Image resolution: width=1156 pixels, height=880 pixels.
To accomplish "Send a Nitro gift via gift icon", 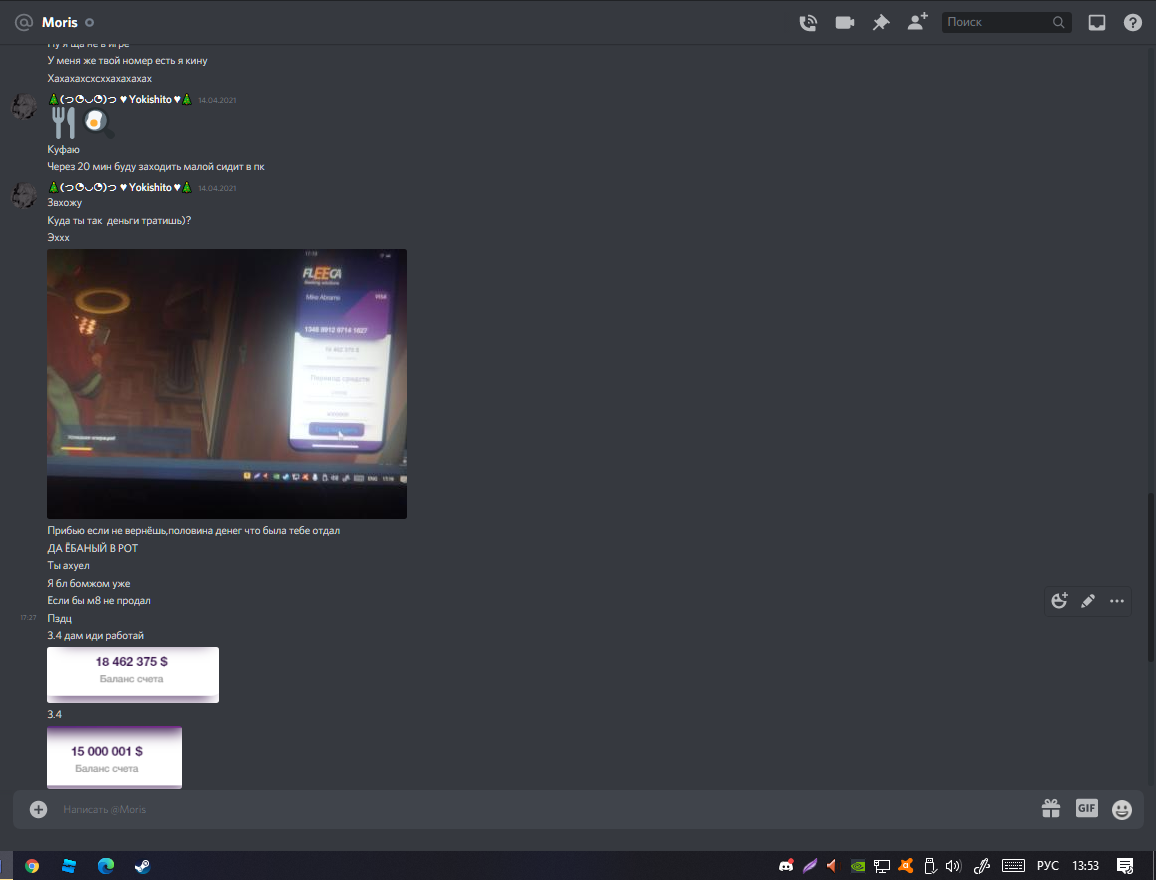I will tap(1050, 808).
